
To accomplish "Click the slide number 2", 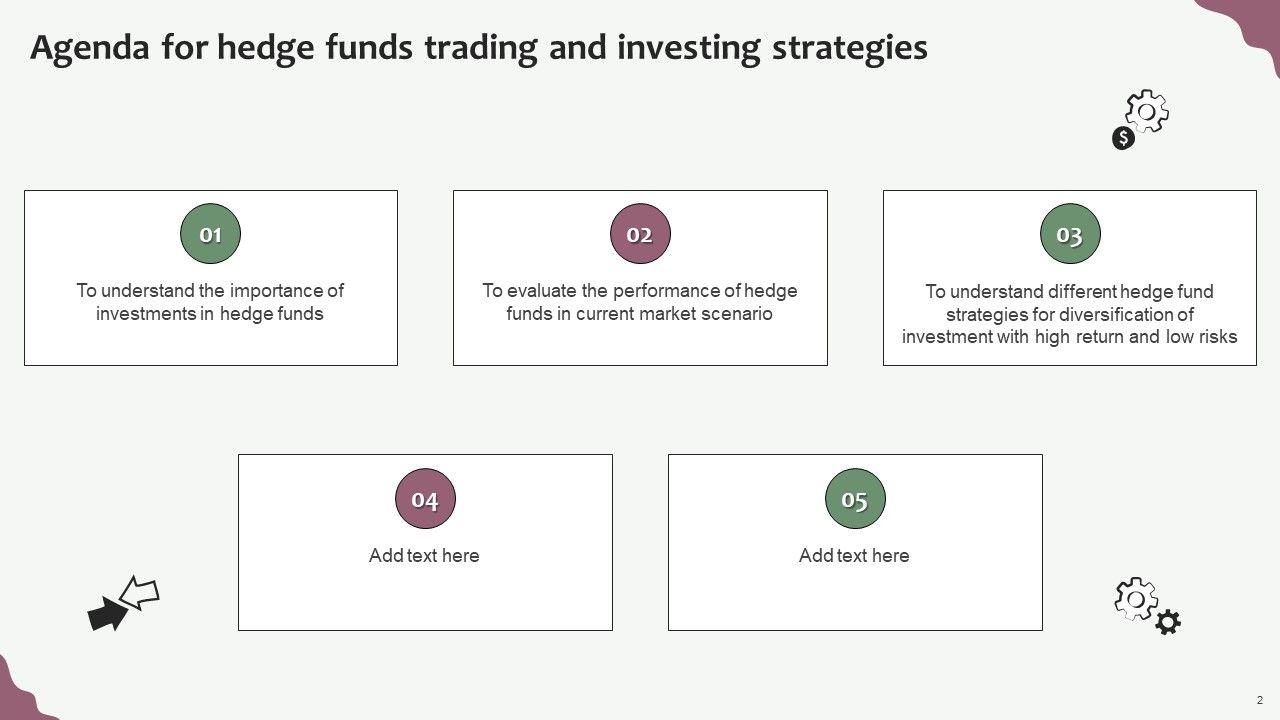I will tap(1259, 699).
